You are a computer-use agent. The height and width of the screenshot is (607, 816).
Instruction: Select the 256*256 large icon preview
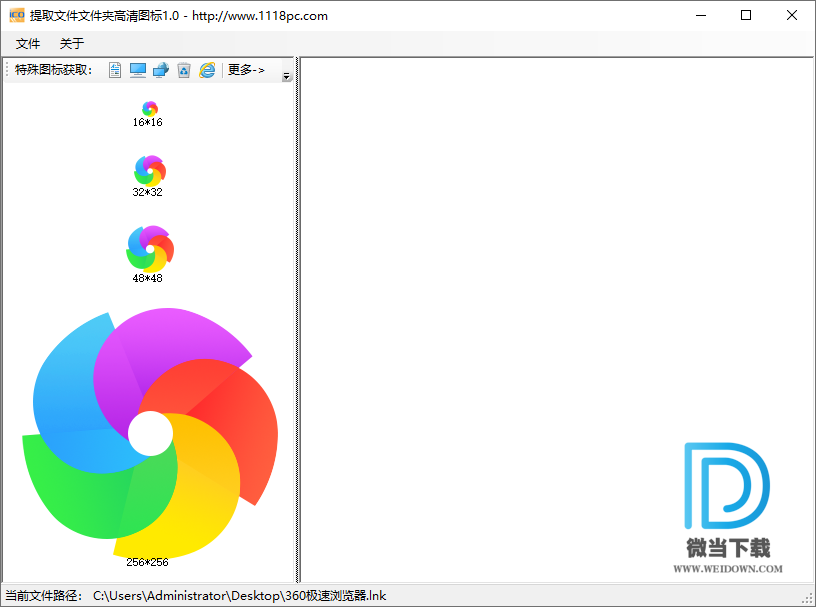pos(150,433)
